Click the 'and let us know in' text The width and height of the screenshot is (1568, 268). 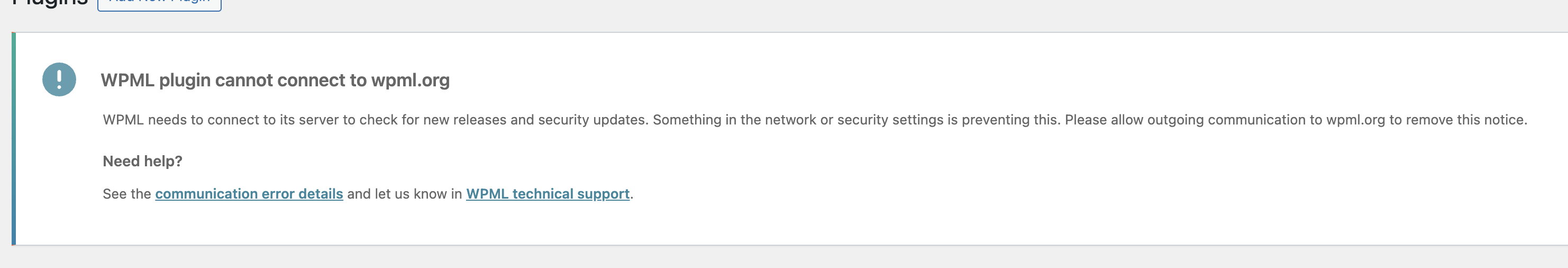pyautogui.click(x=404, y=194)
